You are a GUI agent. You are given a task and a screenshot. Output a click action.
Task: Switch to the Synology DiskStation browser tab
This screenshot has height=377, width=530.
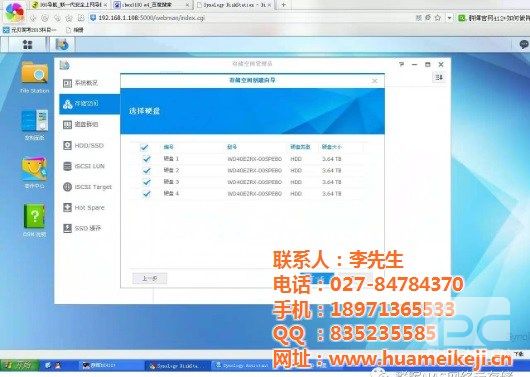234,5
